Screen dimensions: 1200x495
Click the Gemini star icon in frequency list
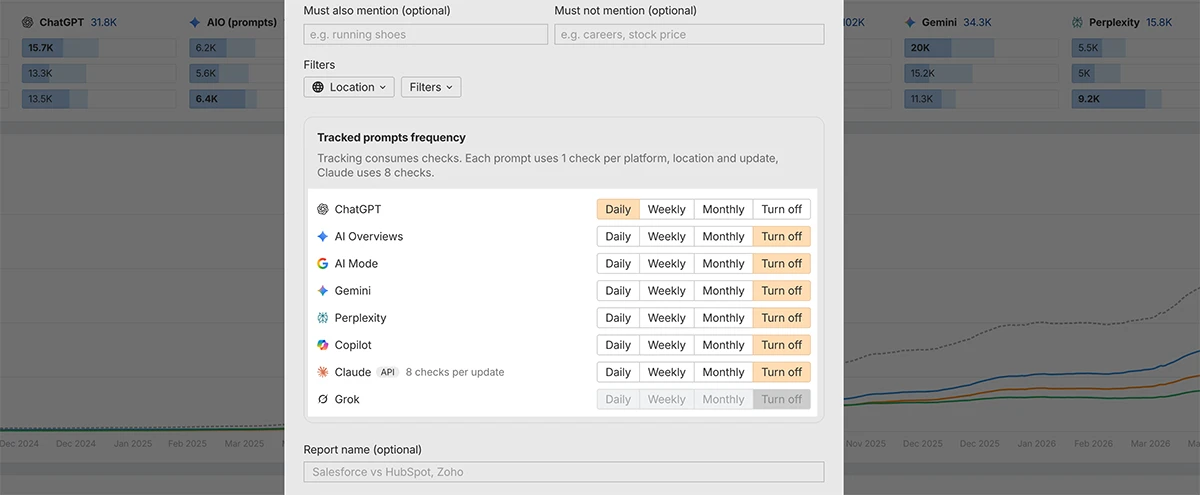(x=323, y=291)
